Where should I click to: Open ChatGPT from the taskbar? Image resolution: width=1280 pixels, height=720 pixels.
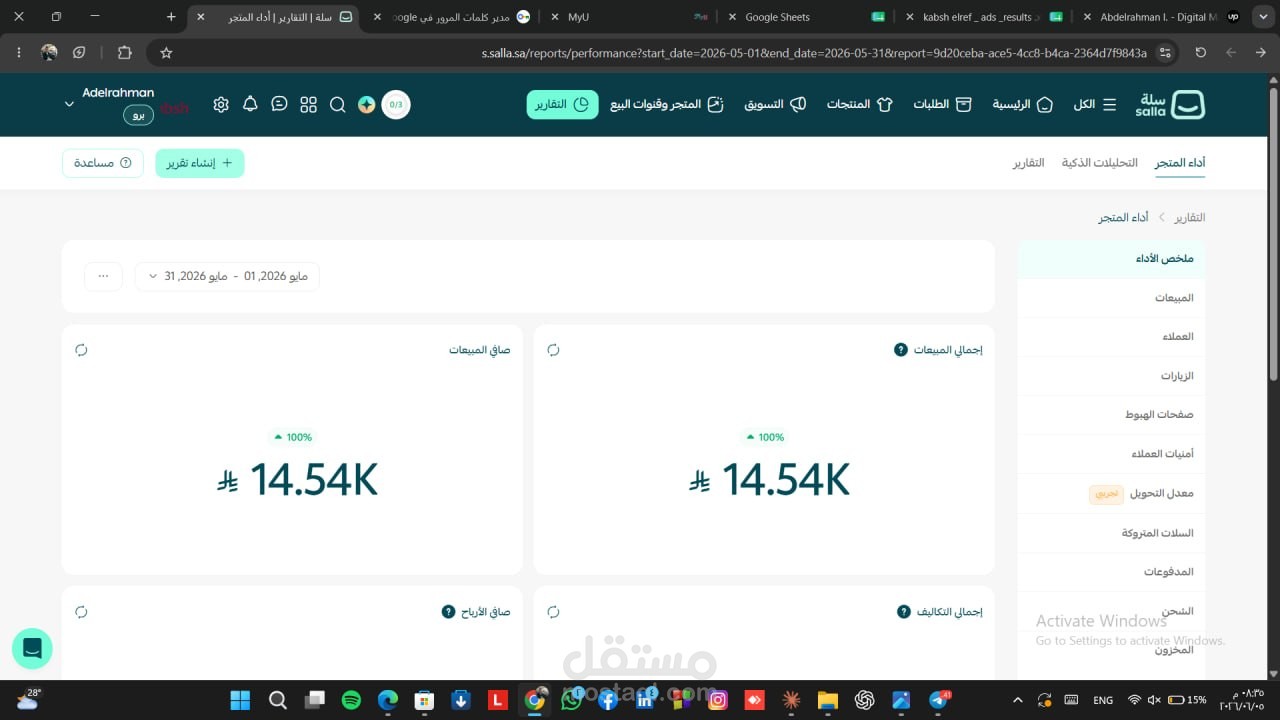tap(864, 700)
